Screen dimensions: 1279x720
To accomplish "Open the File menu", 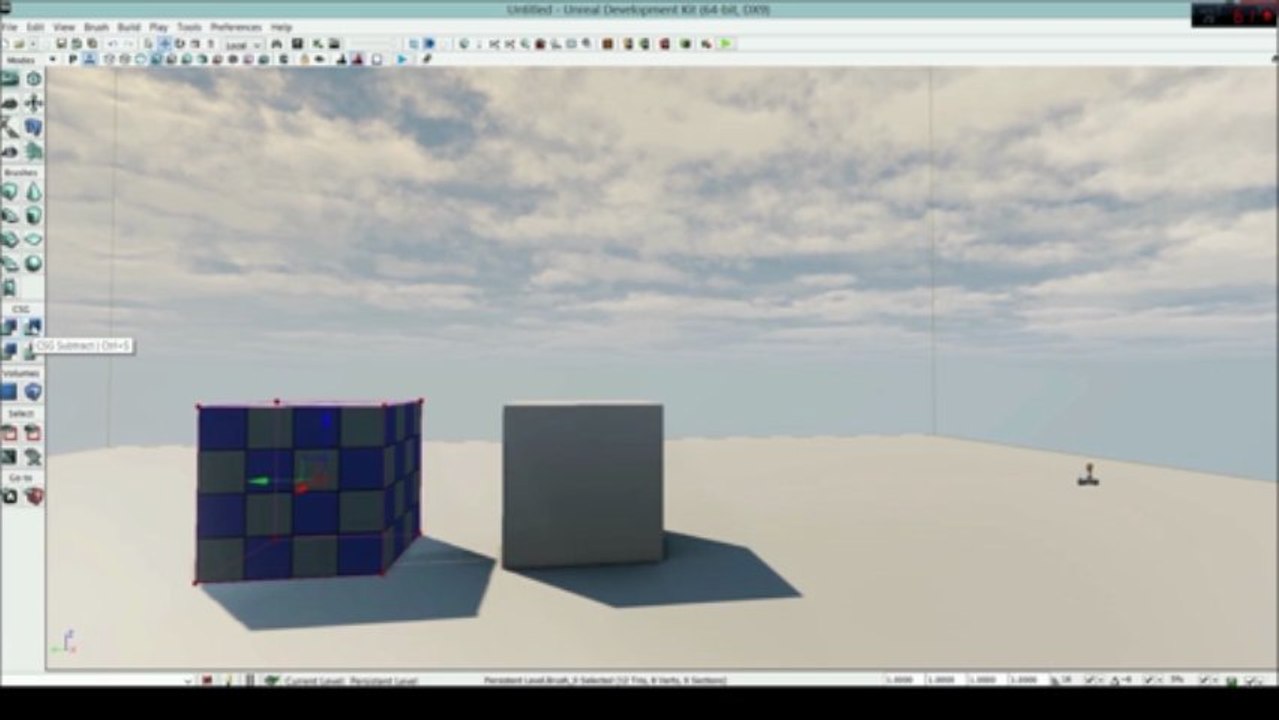I will (10, 27).
